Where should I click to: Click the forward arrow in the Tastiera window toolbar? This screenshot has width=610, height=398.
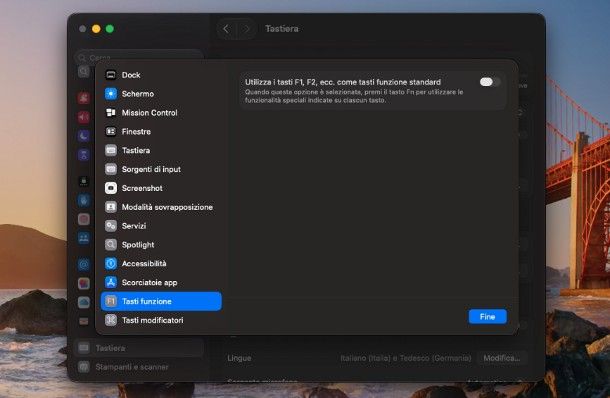pos(246,29)
